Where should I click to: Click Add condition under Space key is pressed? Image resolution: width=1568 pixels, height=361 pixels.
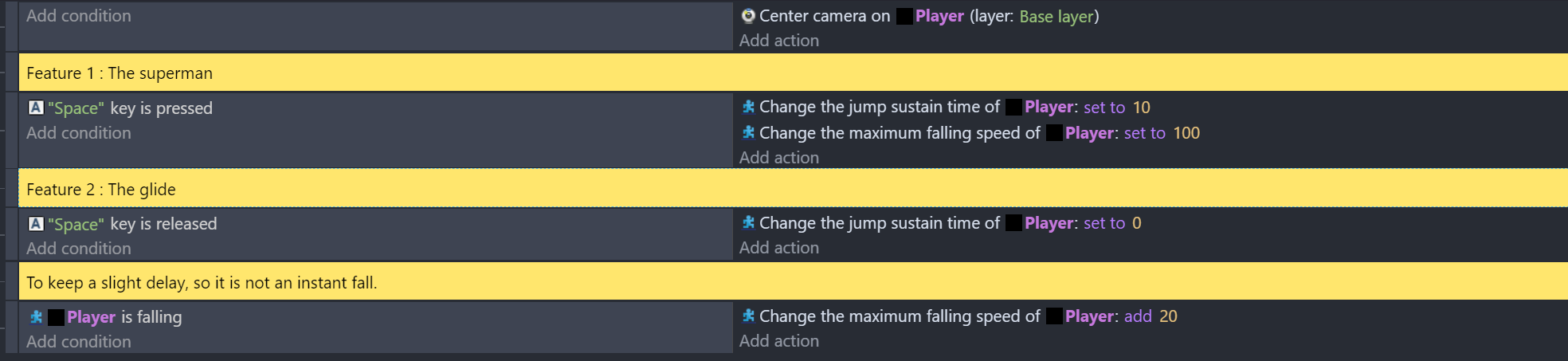point(79,133)
